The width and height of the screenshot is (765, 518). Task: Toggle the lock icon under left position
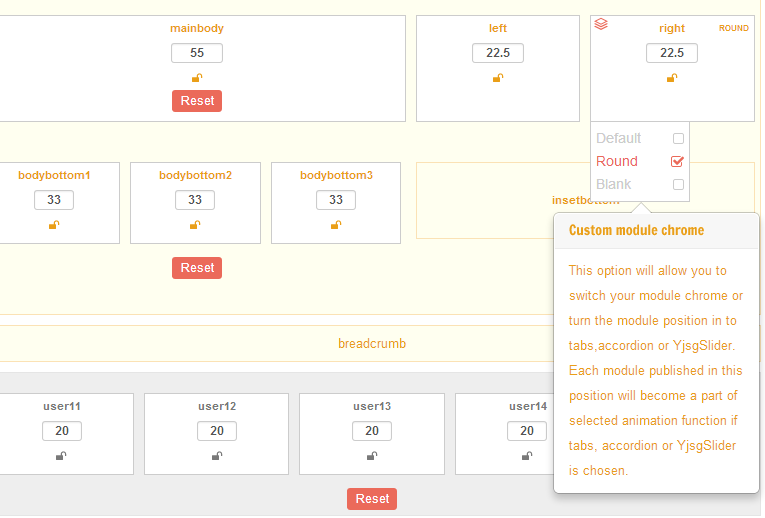498,78
